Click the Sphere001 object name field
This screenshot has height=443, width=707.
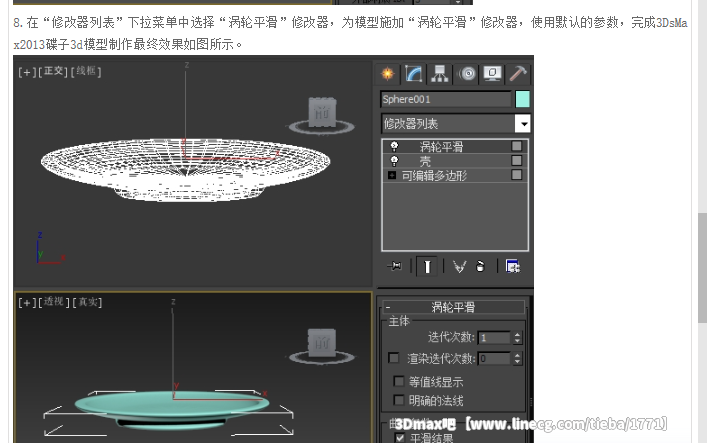445,99
